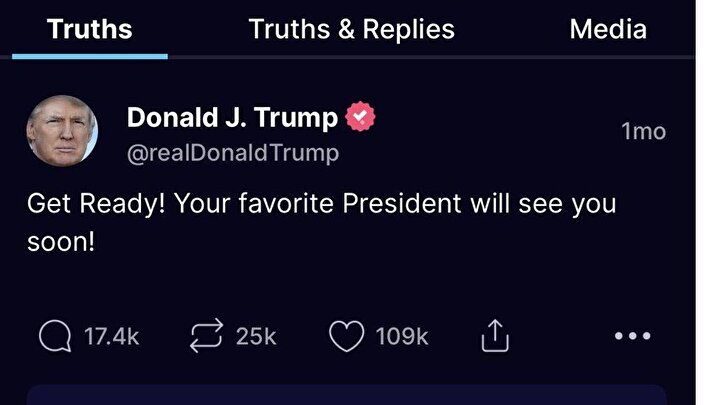
Task: Open the dark card below the post
Action: coord(346,395)
